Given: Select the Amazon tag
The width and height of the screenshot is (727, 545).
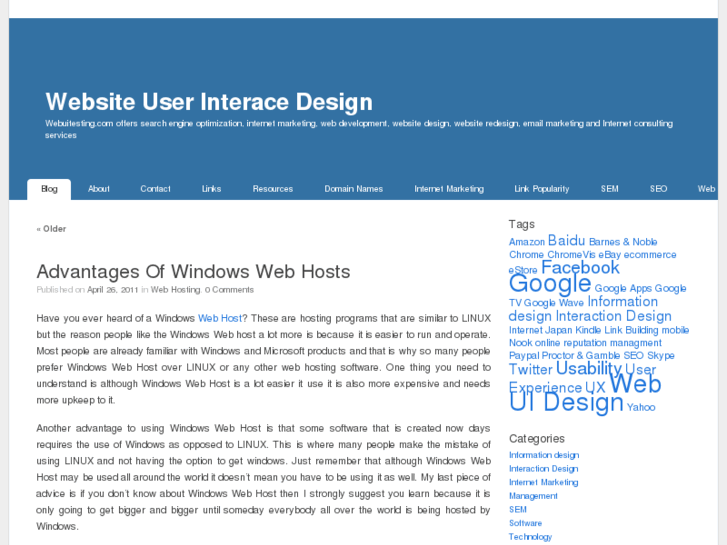Looking at the screenshot, I should 527,242.
